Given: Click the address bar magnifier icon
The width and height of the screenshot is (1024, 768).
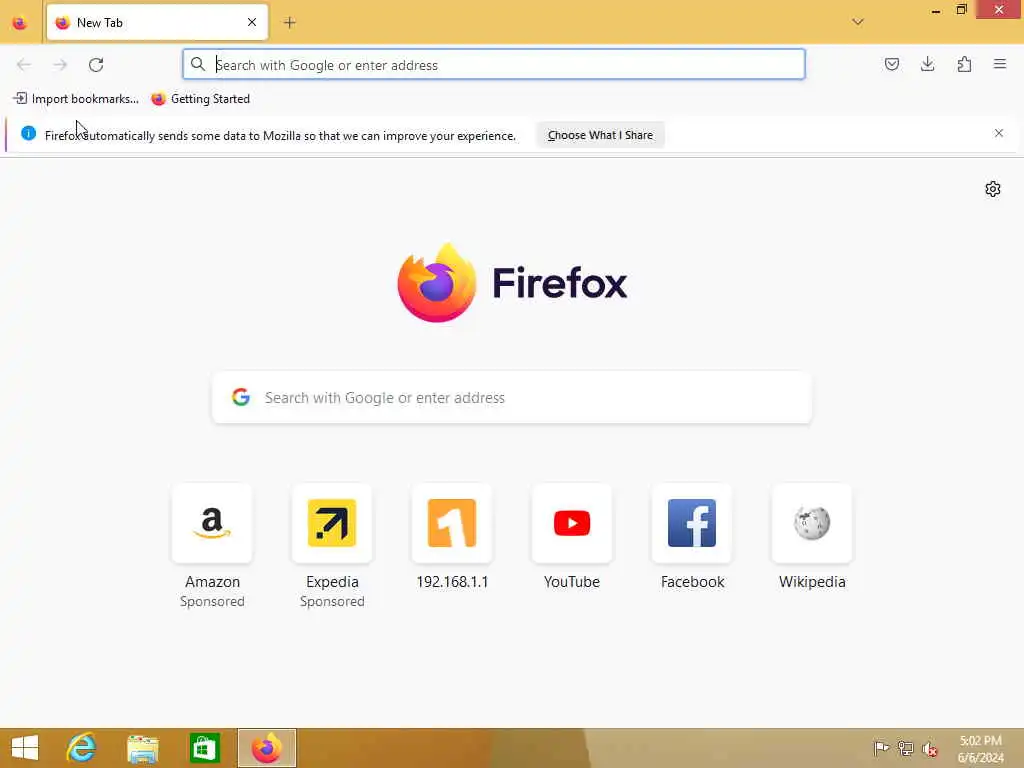Looking at the screenshot, I should 198,64.
